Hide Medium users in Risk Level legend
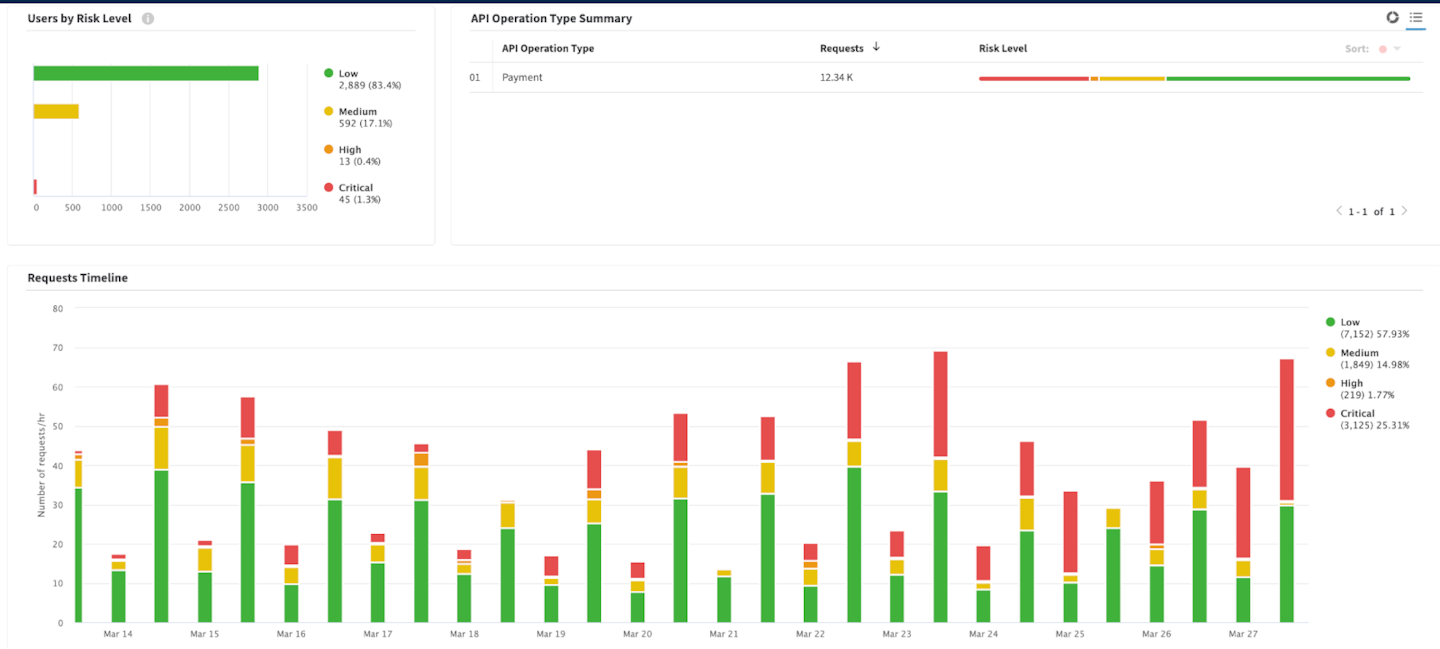The width and height of the screenshot is (1440, 649). click(357, 112)
